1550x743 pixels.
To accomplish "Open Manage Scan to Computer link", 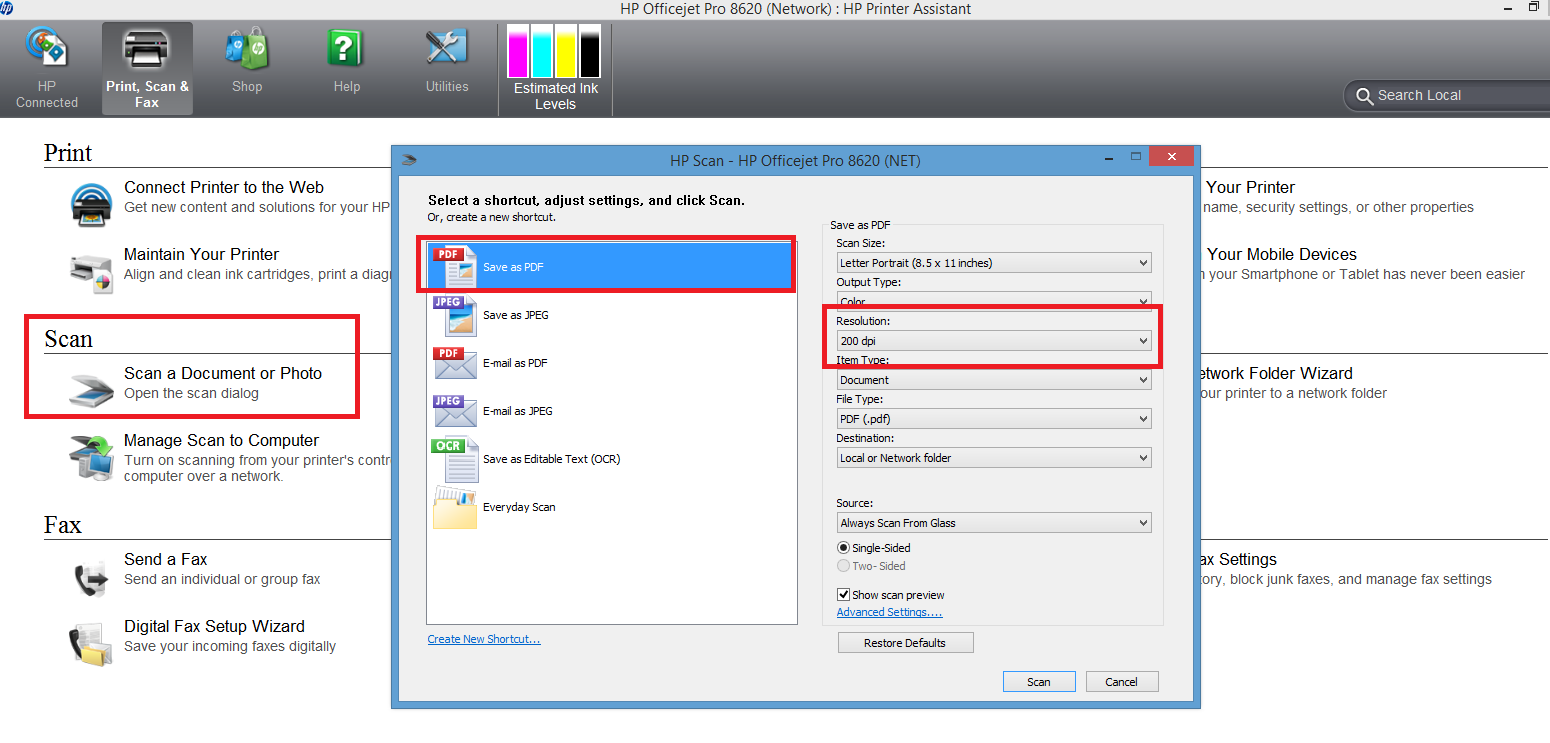I will pyautogui.click(x=221, y=440).
